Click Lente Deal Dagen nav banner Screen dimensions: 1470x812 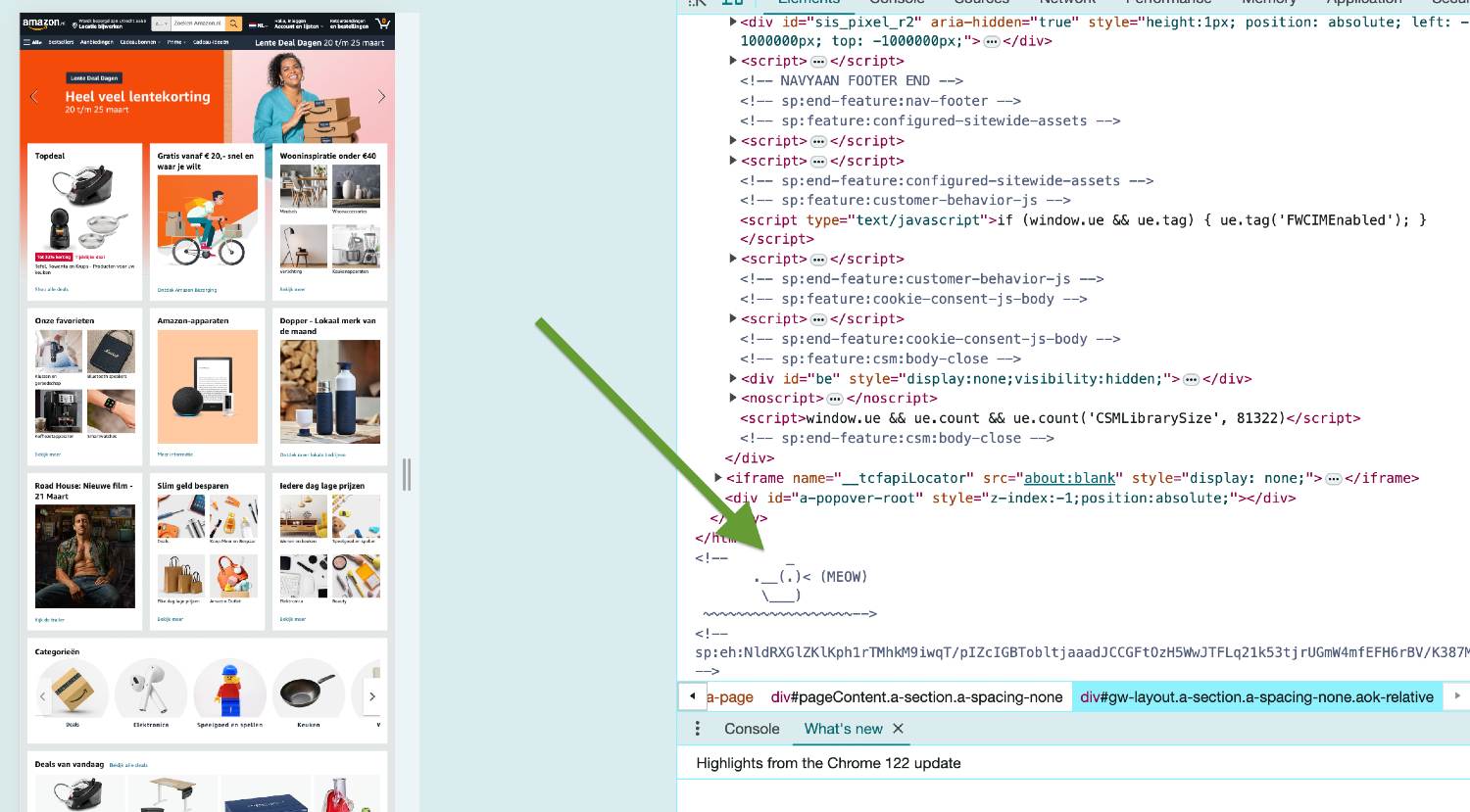[x=319, y=43]
